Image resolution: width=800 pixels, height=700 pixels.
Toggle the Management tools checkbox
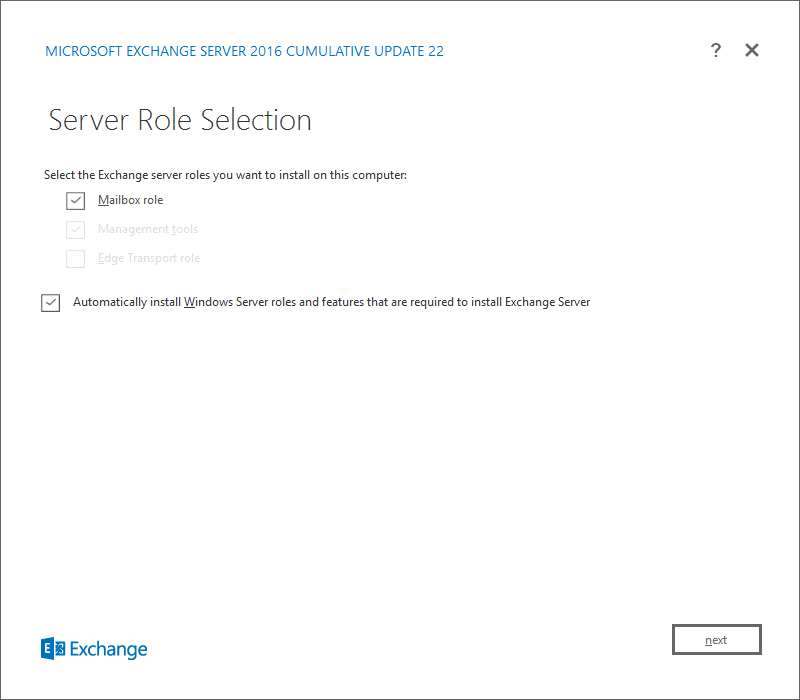point(76,230)
